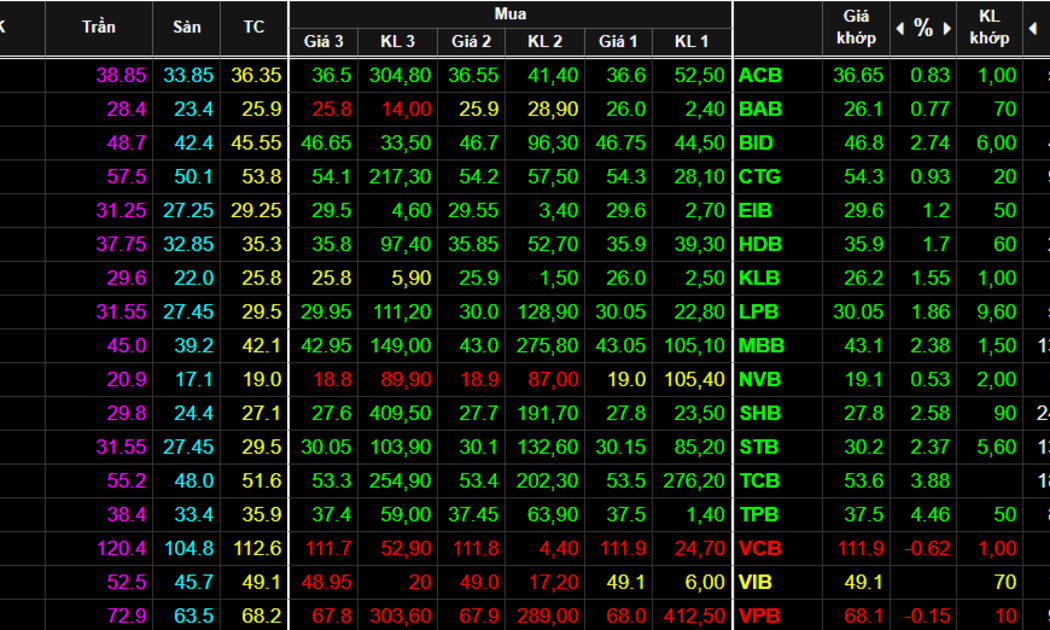Click the Giá 2 column header
Image resolution: width=1050 pixels, height=630 pixels.
point(471,42)
